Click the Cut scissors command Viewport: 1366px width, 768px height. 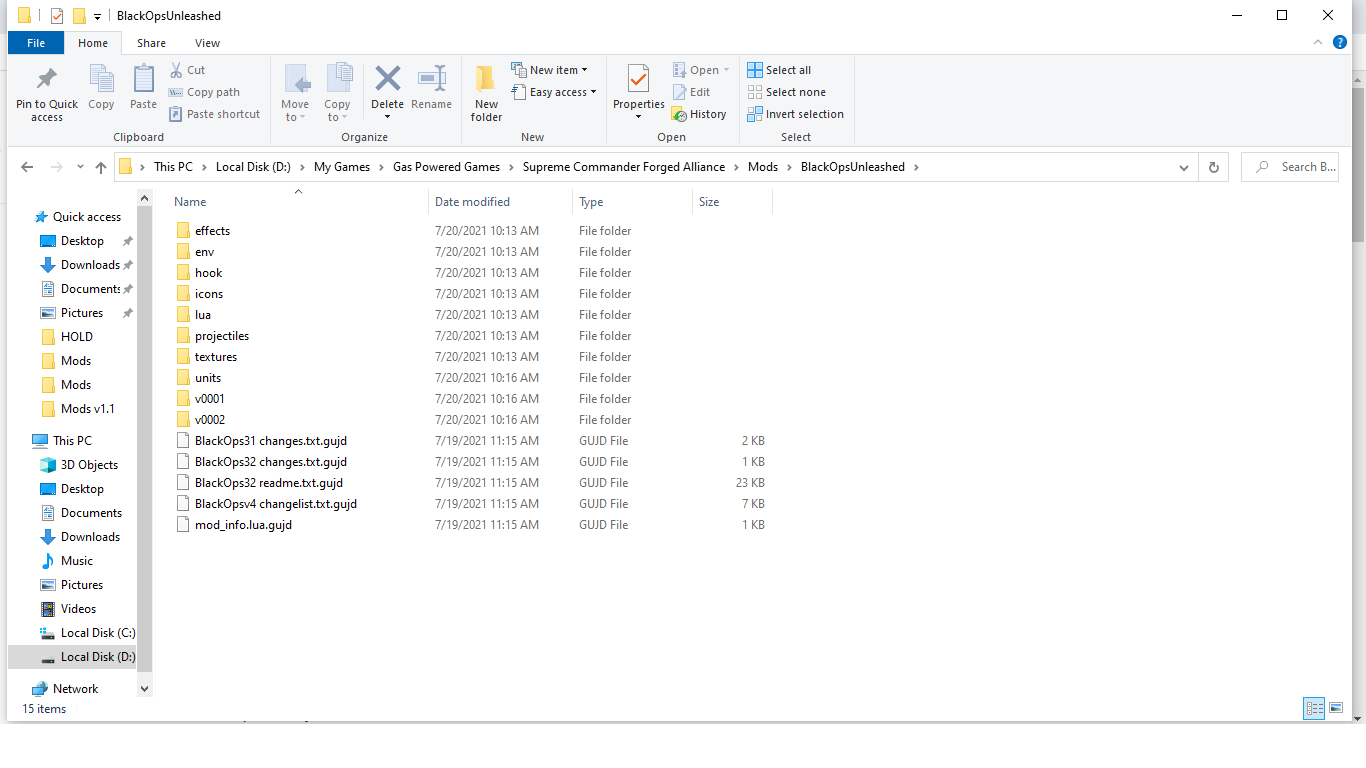coord(187,70)
